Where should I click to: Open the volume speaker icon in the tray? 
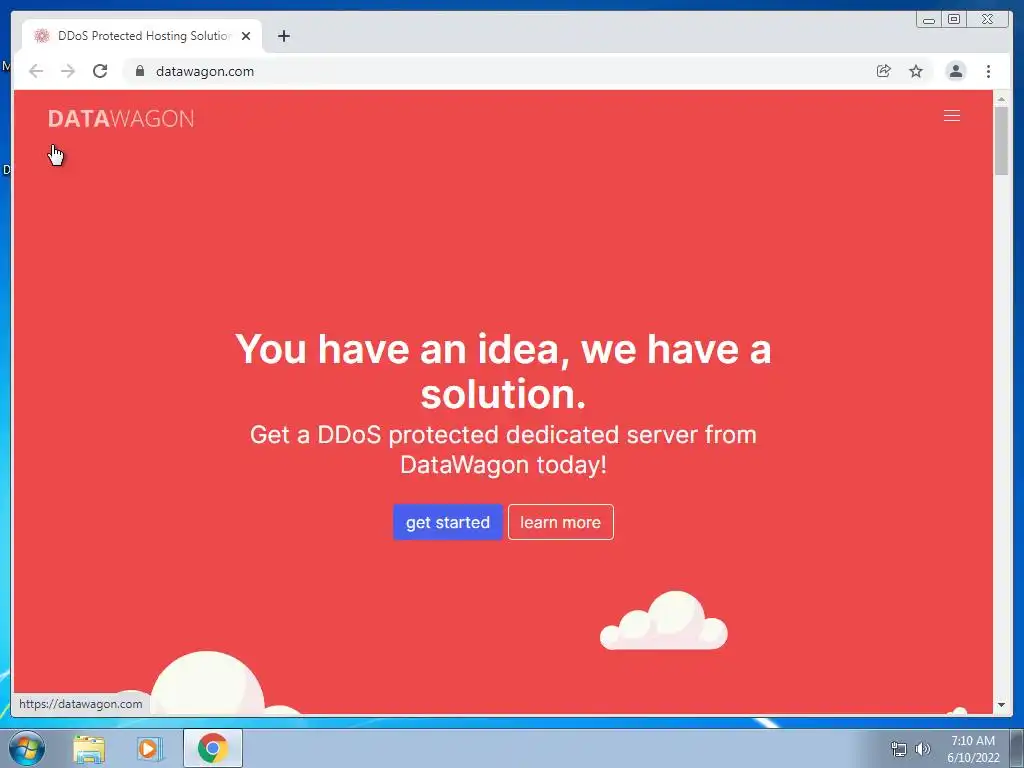(922, 749)
